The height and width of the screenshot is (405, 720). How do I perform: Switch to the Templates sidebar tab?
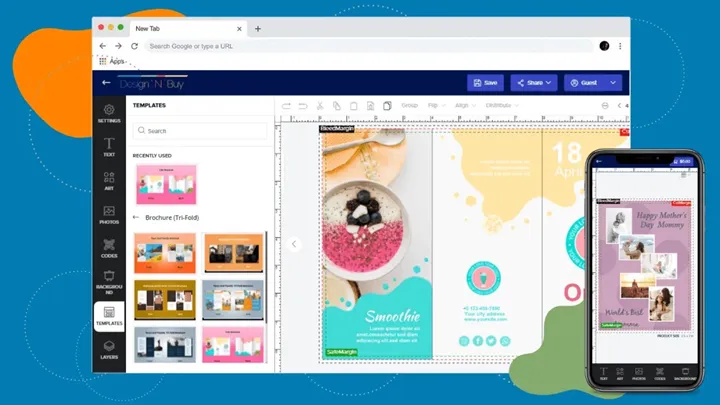pos(109,316)
